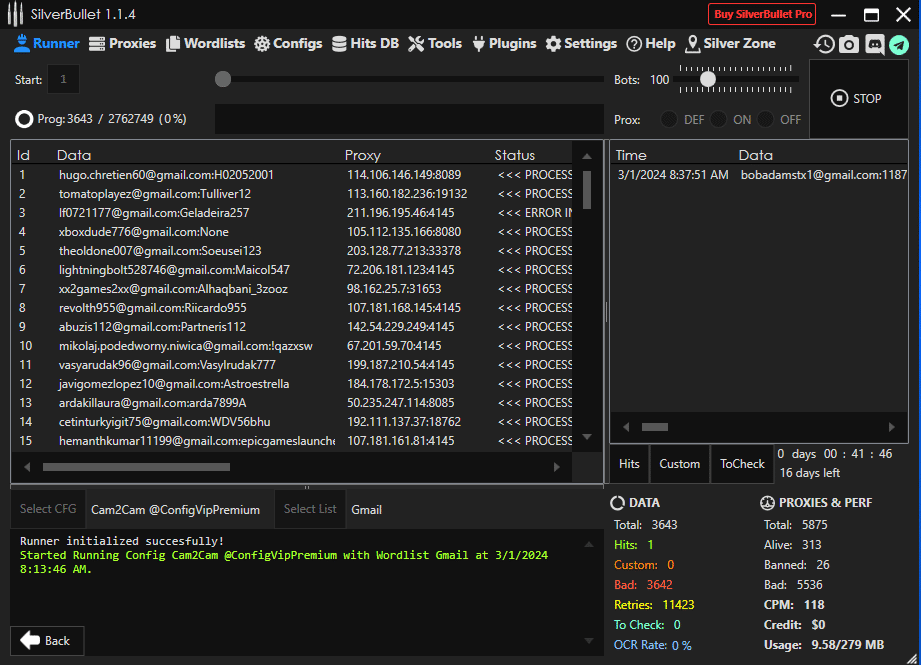Click the Start number input field

point(63,79)
